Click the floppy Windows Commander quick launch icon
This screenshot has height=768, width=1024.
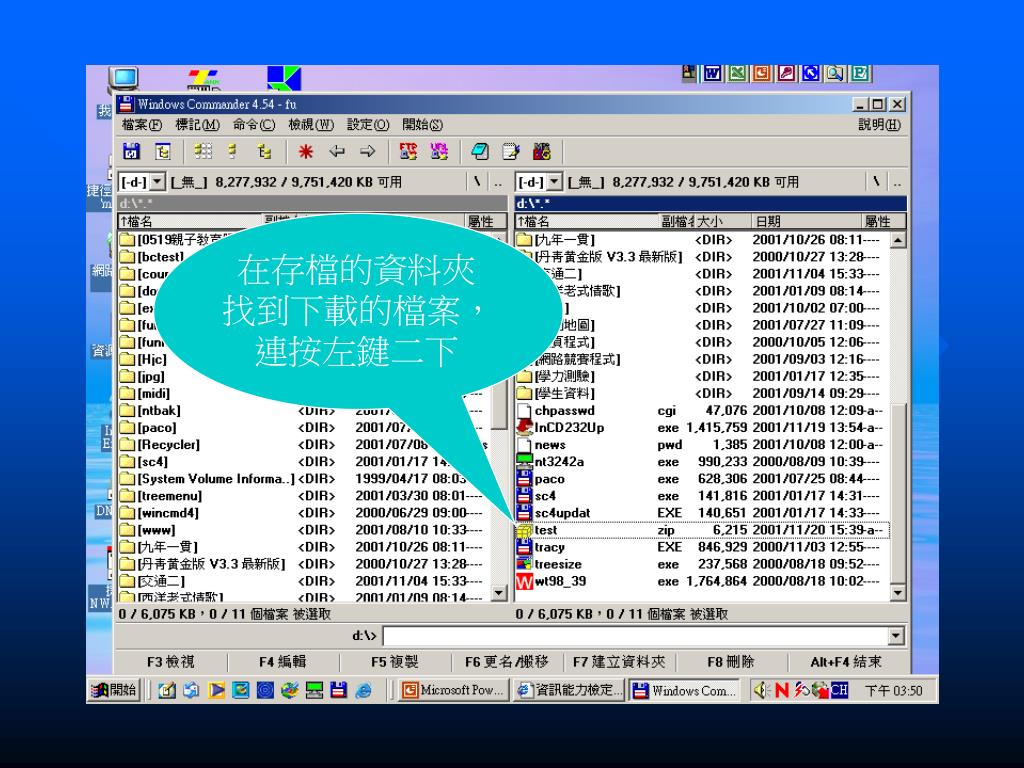(x=339, y=690)
